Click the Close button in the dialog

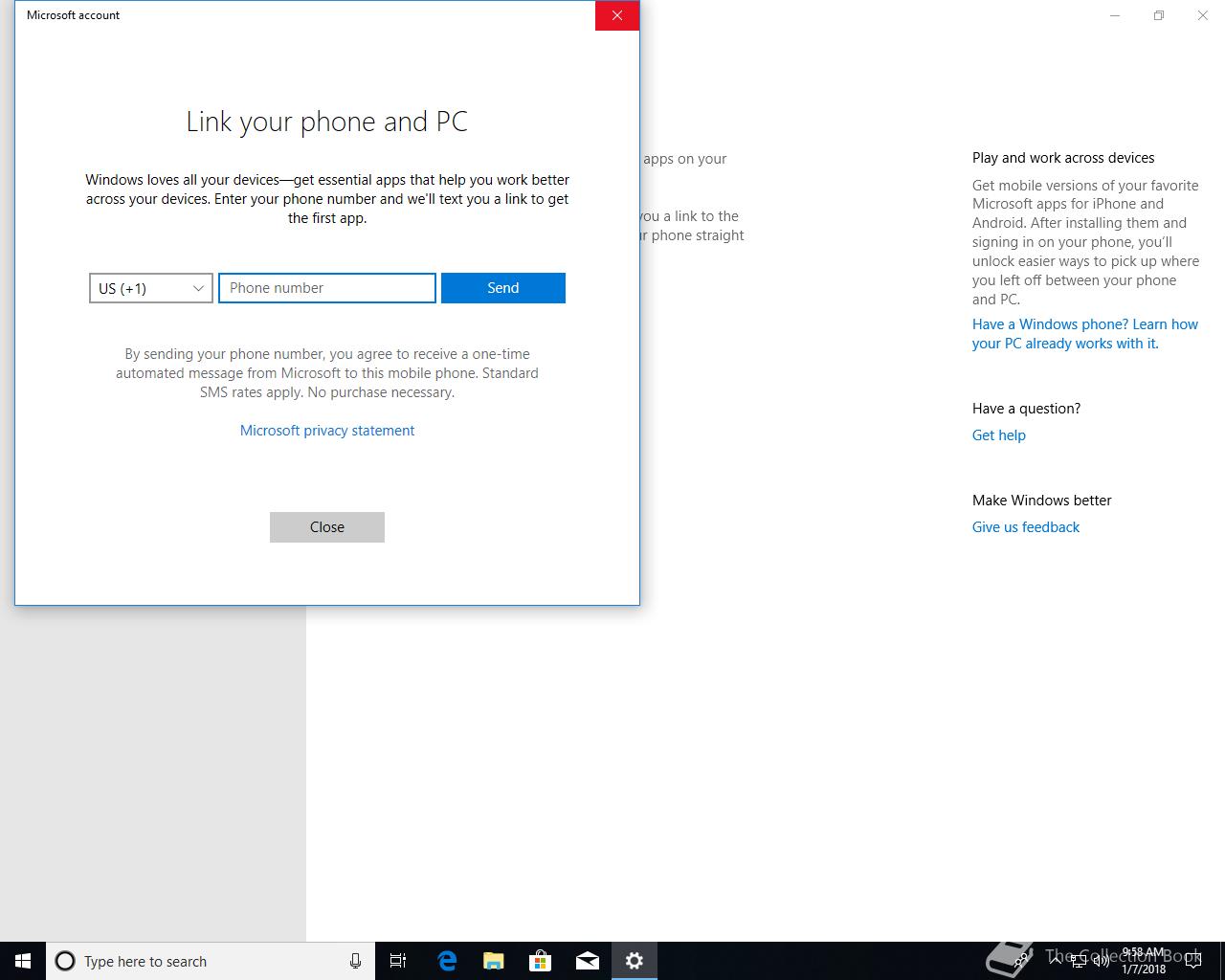click(x=327, y=527)
